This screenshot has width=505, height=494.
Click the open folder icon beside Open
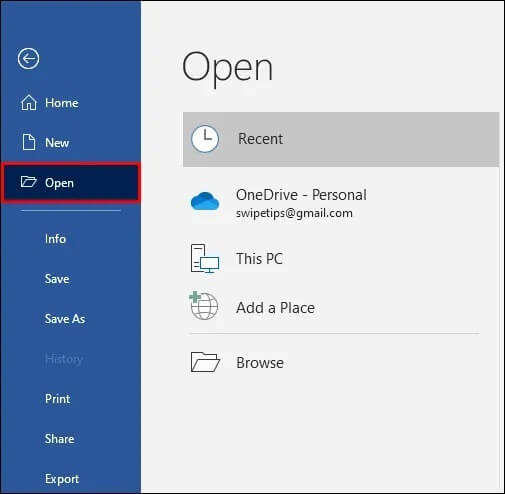click(x=28, y=182)
